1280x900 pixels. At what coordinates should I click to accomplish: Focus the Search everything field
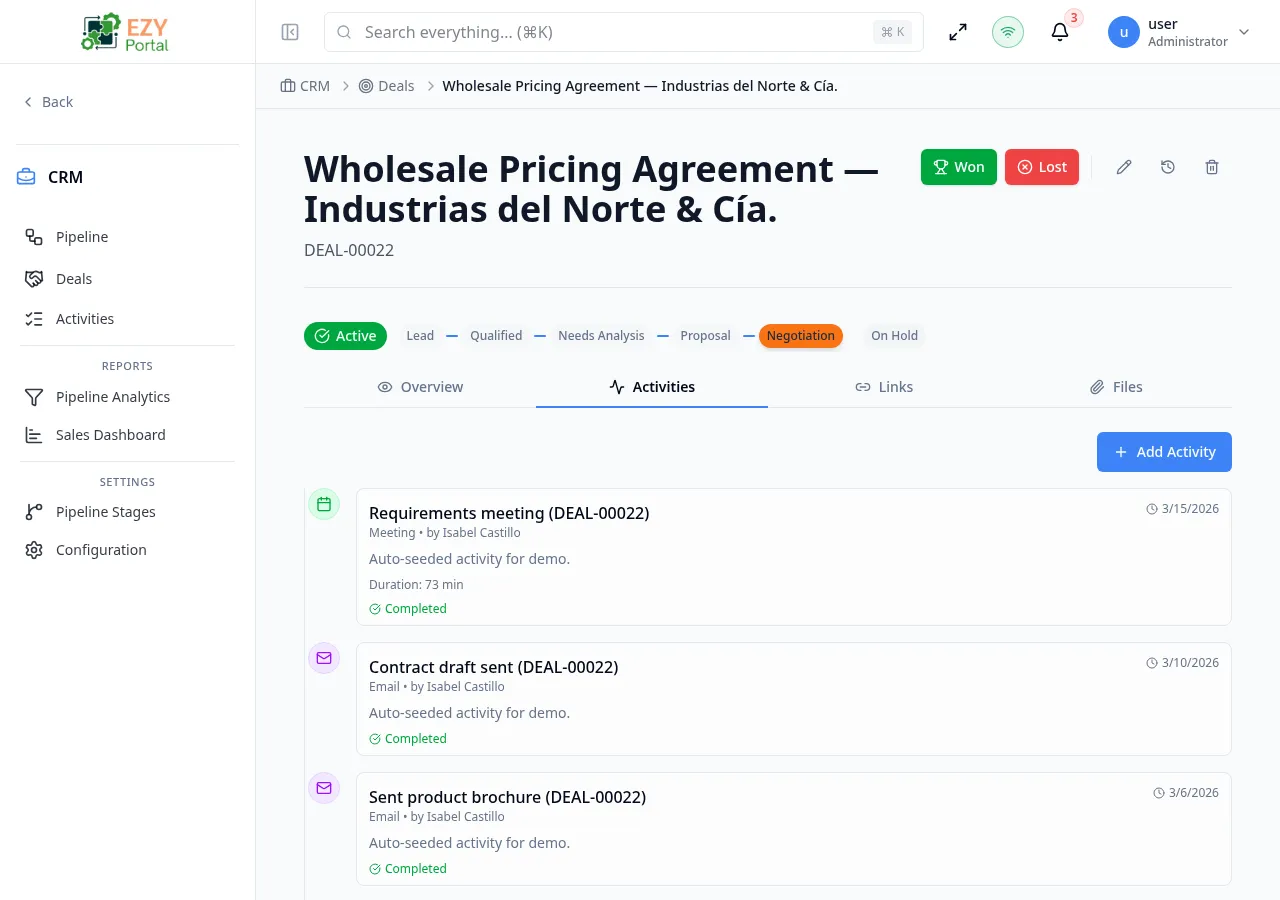(623, 32)
